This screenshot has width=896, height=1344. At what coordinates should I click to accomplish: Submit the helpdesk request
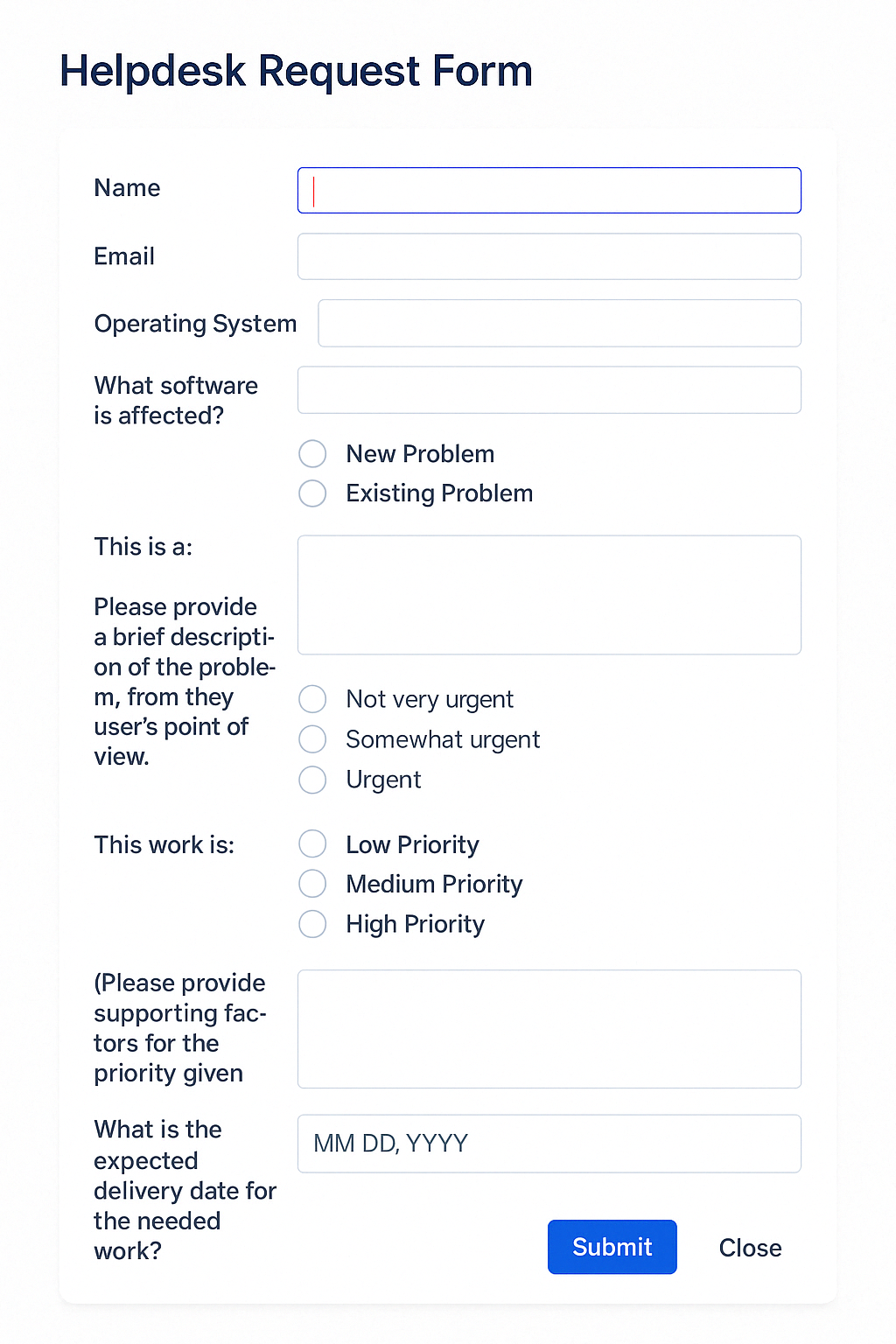coord(612,1247)
